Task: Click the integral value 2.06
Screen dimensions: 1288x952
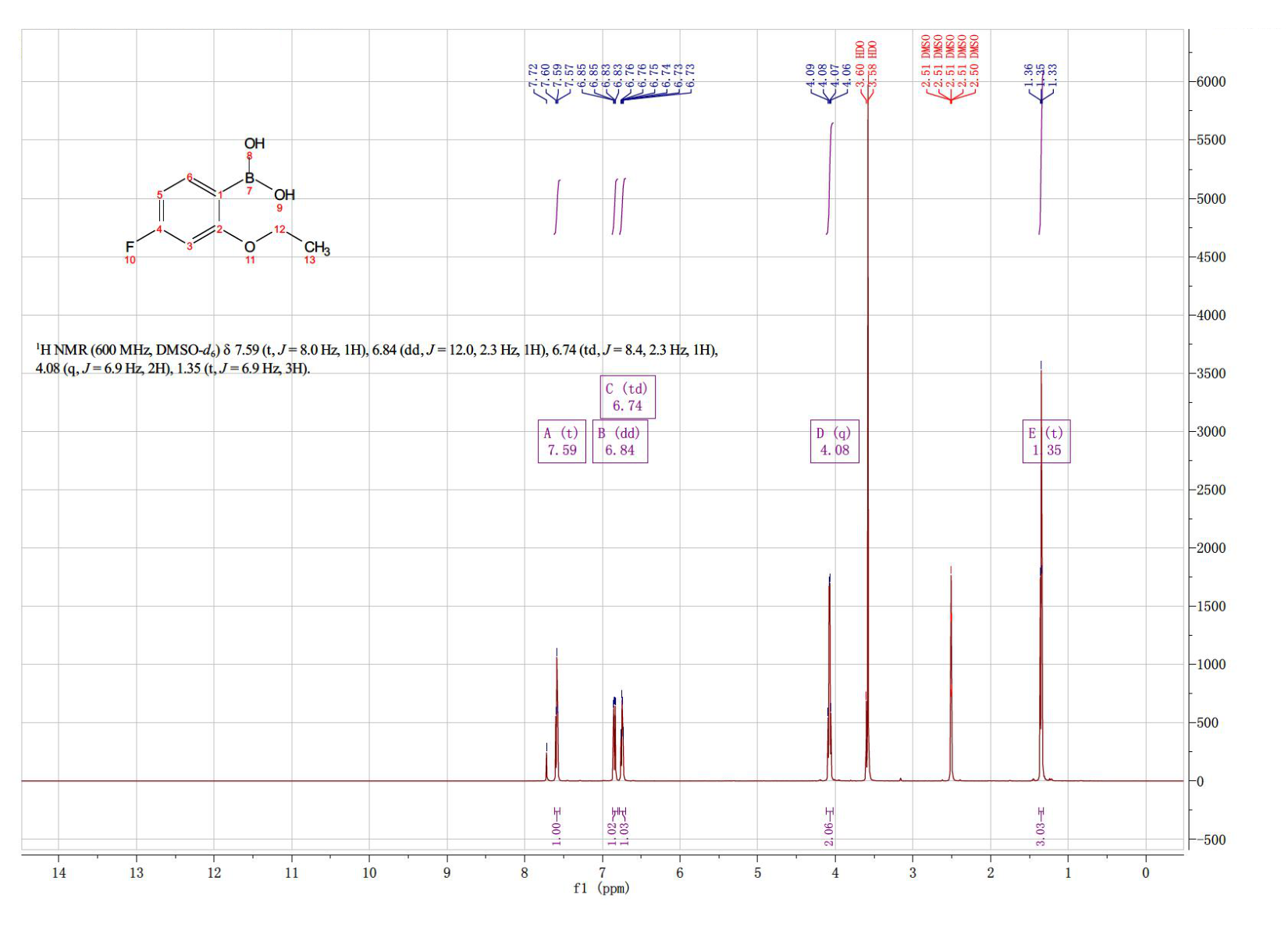Action: click(829, 833)
